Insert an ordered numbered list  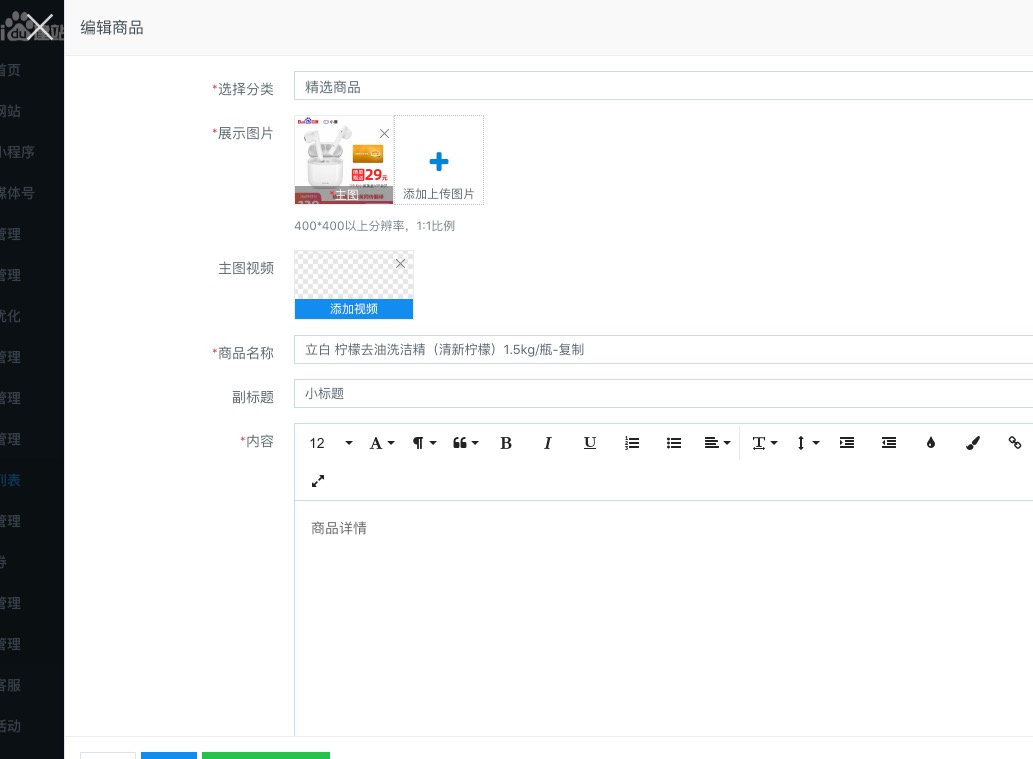point(632,443)
